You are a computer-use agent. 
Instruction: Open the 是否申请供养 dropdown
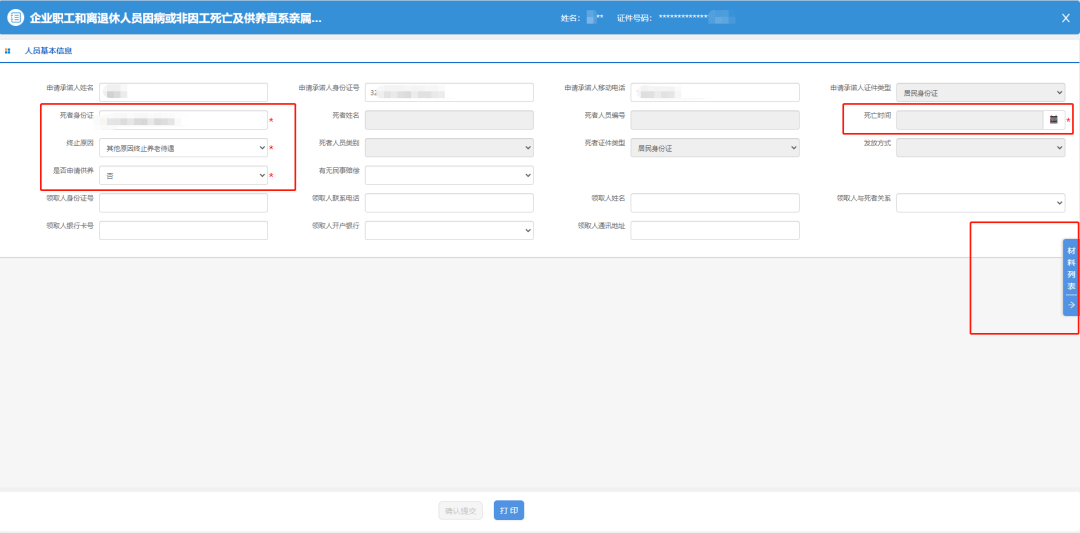[183, 176]
